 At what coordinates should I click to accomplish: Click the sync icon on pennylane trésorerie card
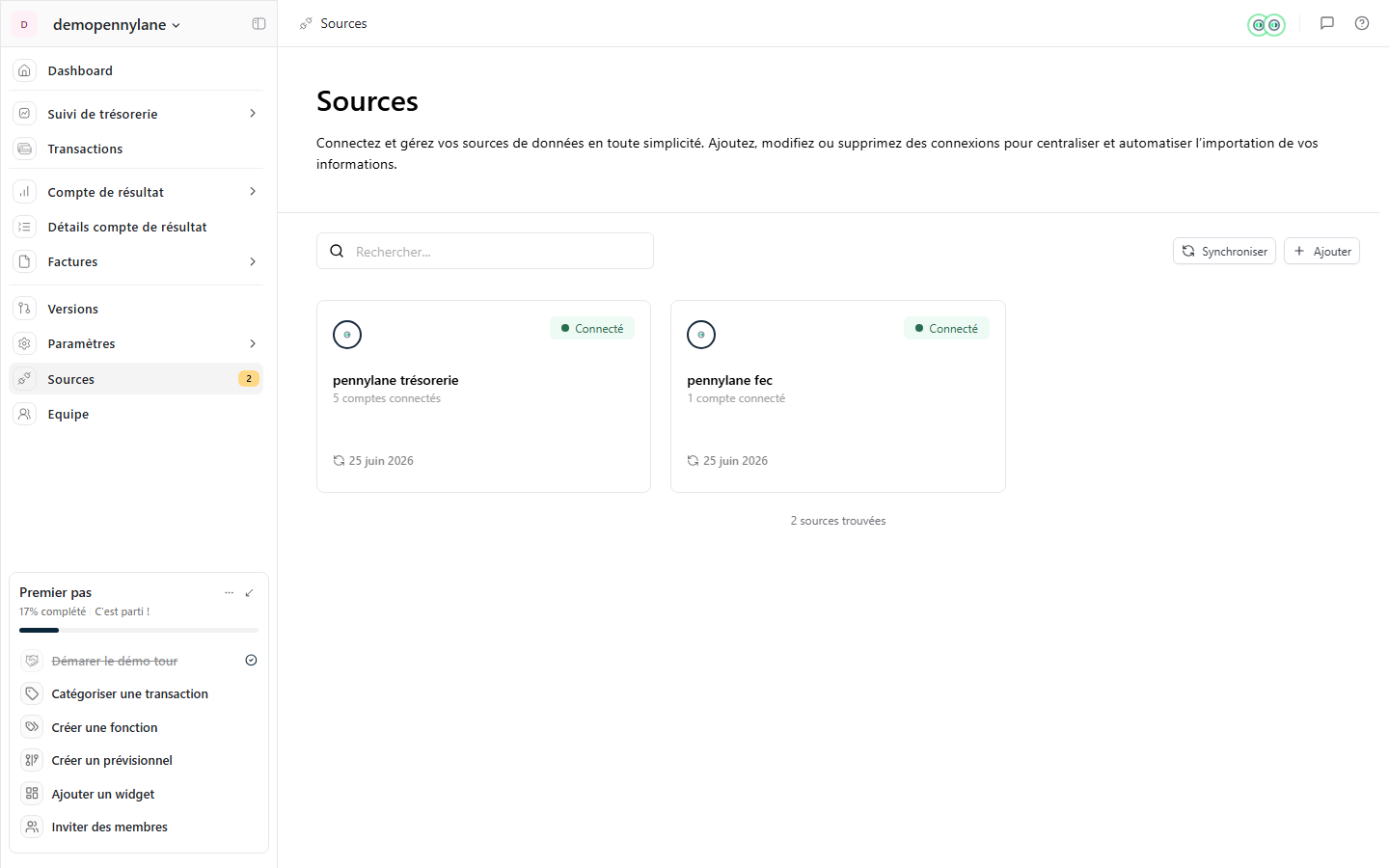point(339,461)
